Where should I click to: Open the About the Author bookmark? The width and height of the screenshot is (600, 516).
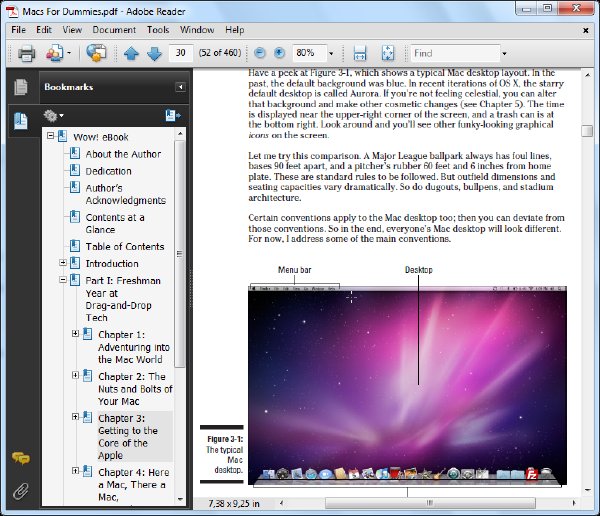pyautogui.click(x=123, y=154)
